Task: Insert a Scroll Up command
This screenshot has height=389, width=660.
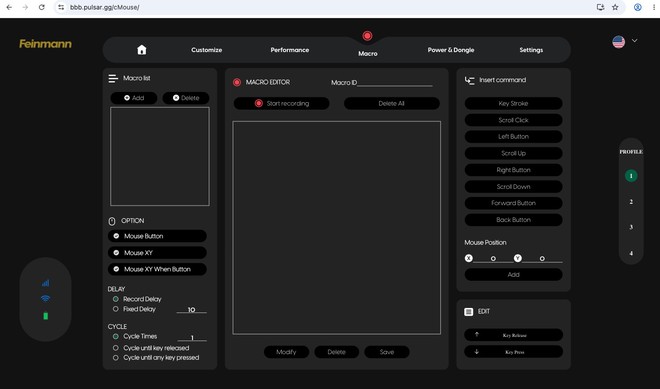Action: coord(514,153)
